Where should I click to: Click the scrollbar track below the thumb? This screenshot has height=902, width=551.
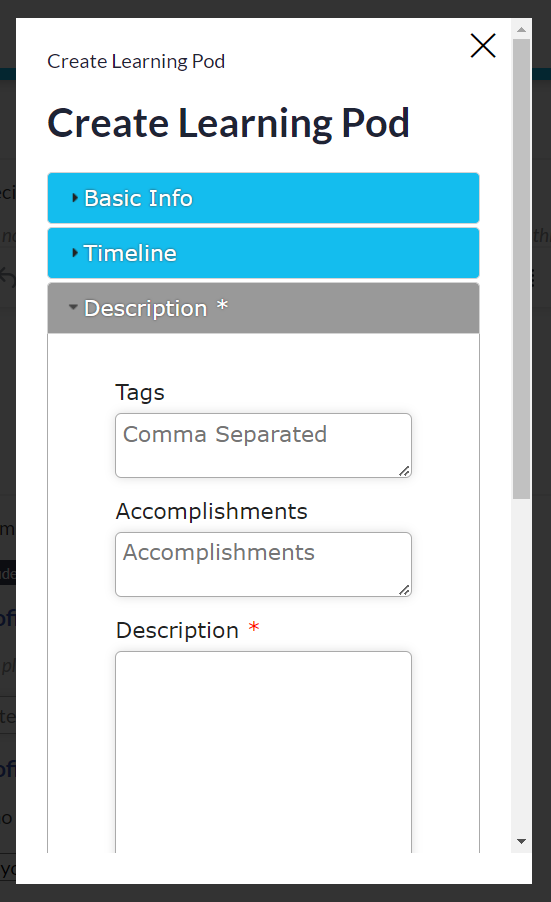(x=521, y=666)
